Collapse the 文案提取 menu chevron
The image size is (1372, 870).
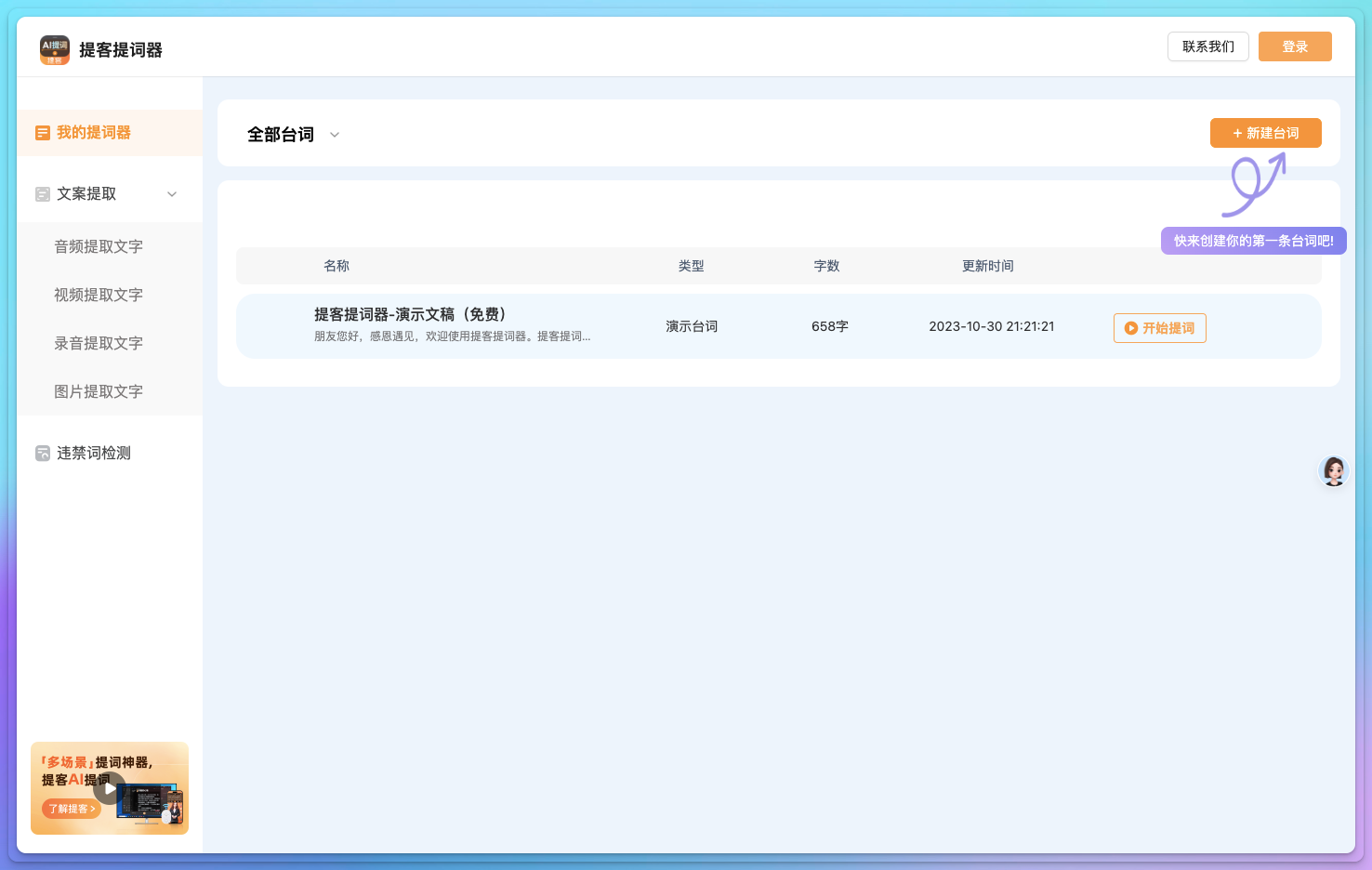[172, 194]
